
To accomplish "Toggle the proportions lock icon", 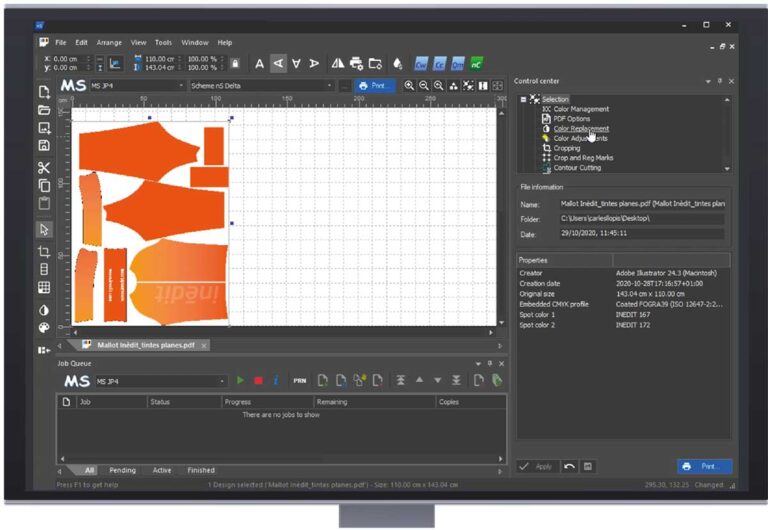I will pos(235,64).
